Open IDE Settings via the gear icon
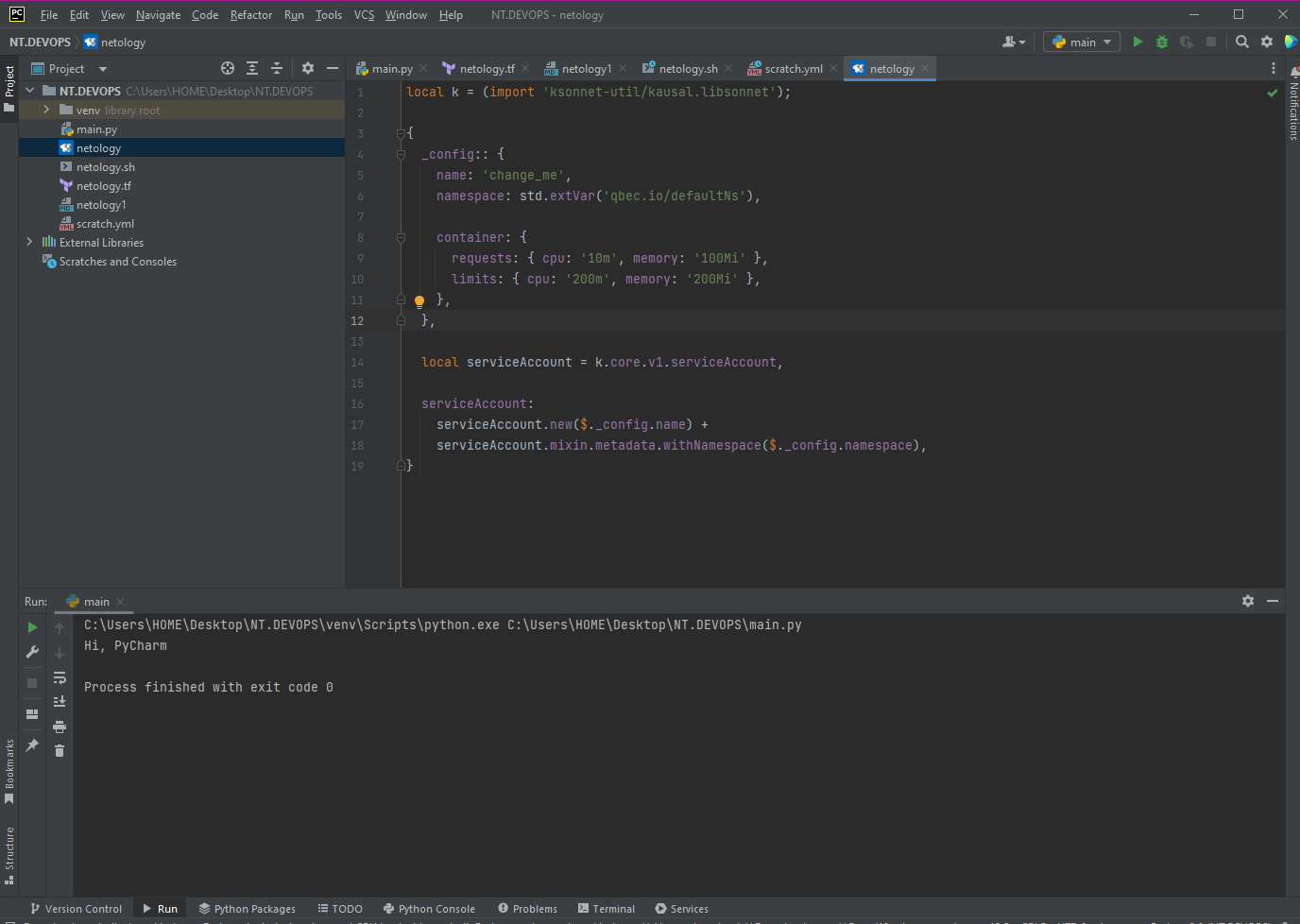The height and width of the screenshot is (924, 1300). (1266, 42)
